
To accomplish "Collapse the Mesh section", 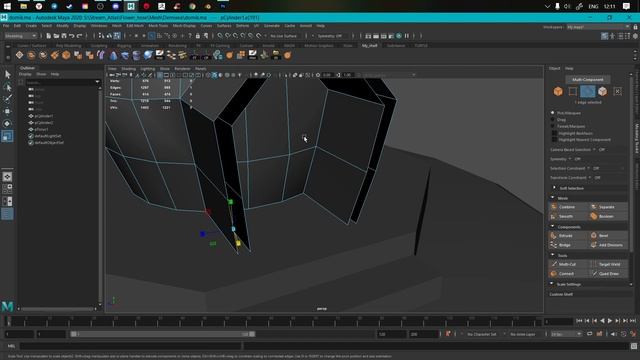I will pyautogui.click(x=553, y=198).
